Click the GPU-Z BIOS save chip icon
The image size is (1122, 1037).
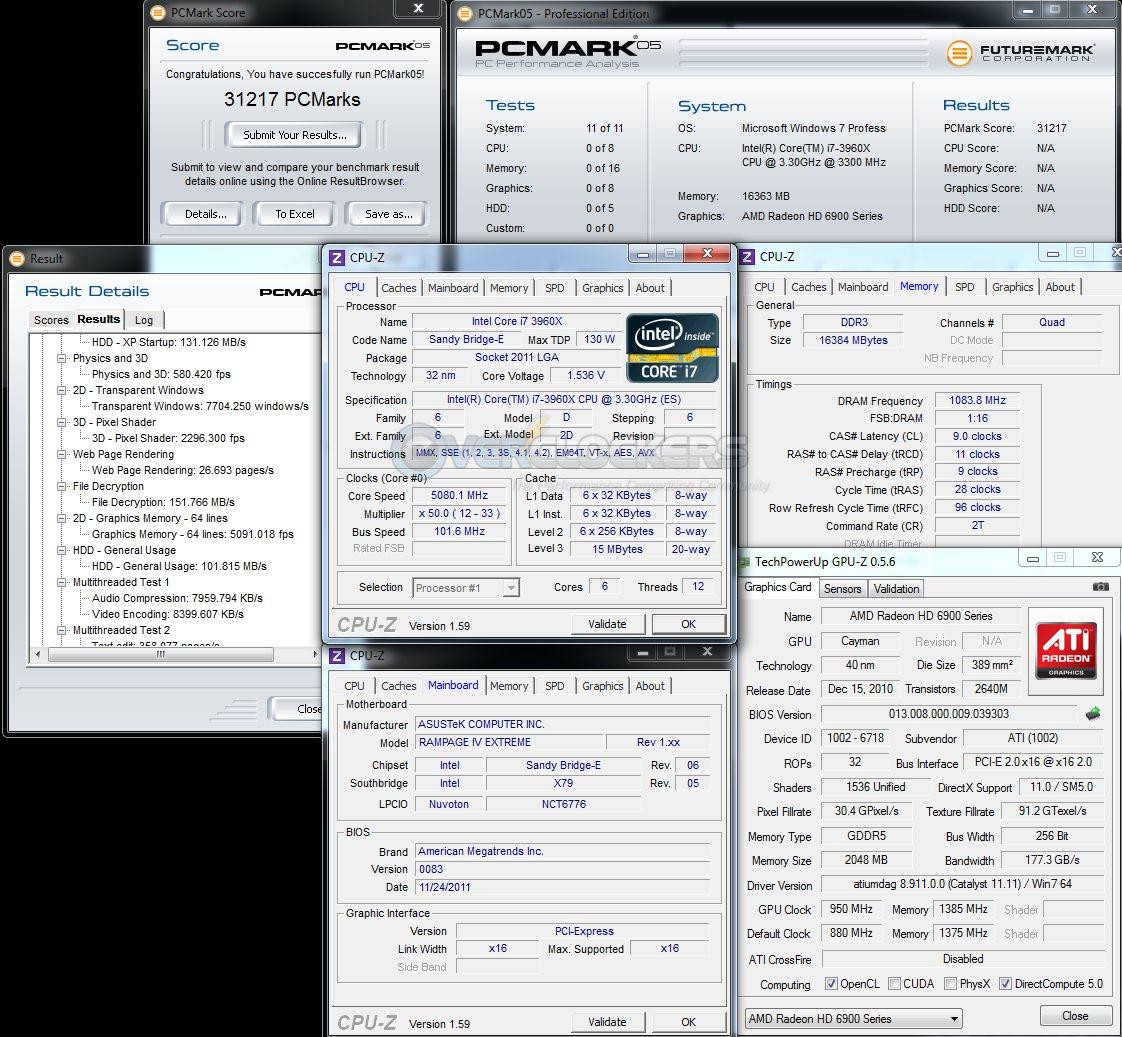[1093, 714]
